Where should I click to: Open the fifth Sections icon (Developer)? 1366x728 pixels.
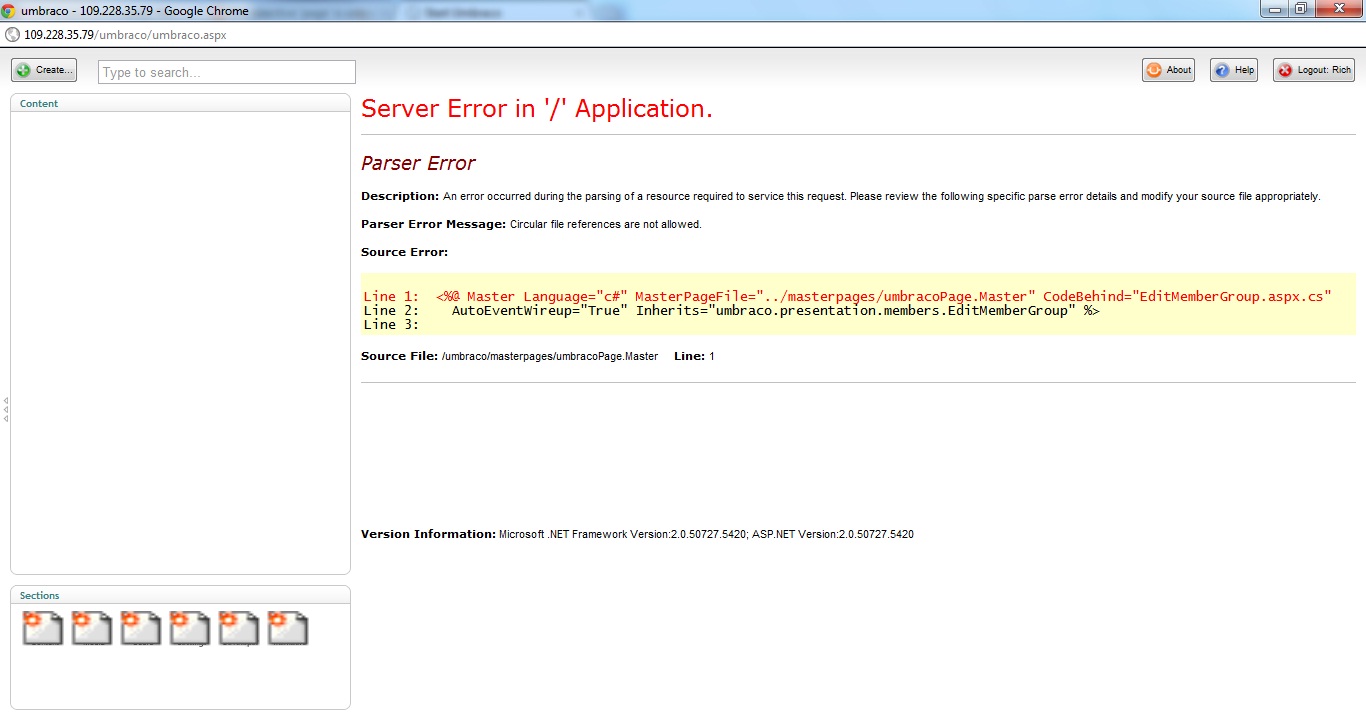tap(239, 628)
